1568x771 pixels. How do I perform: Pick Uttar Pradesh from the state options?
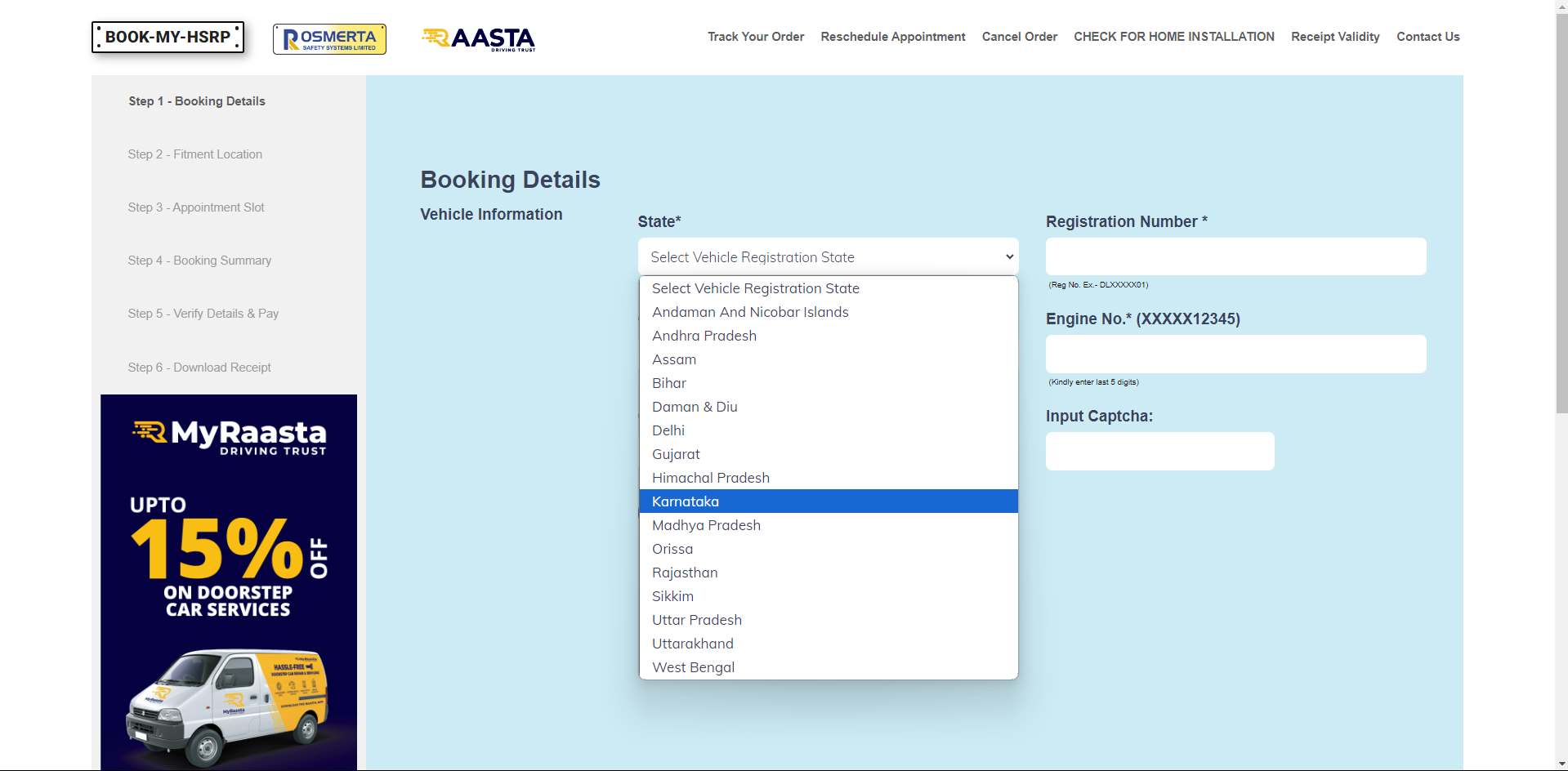(697, 620)
